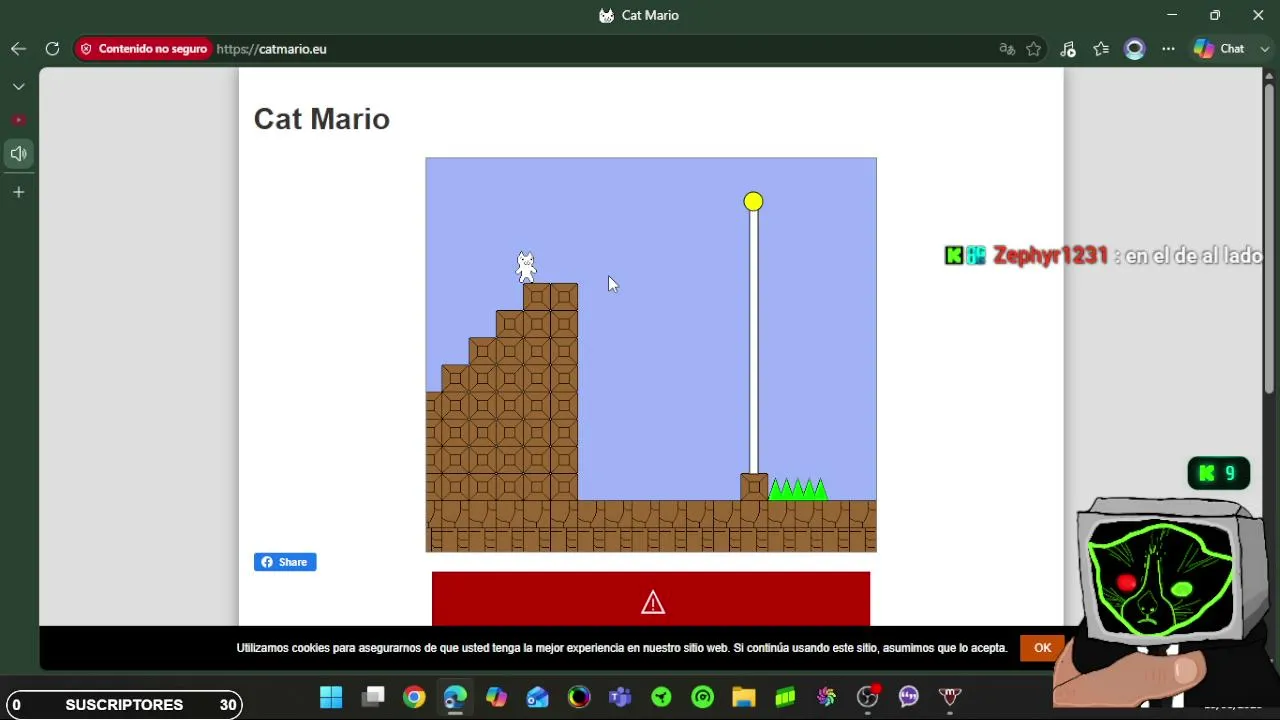Click the warning triangle in red banner
Viewport: 1280px width, 720px height.
tap(653, 602)
